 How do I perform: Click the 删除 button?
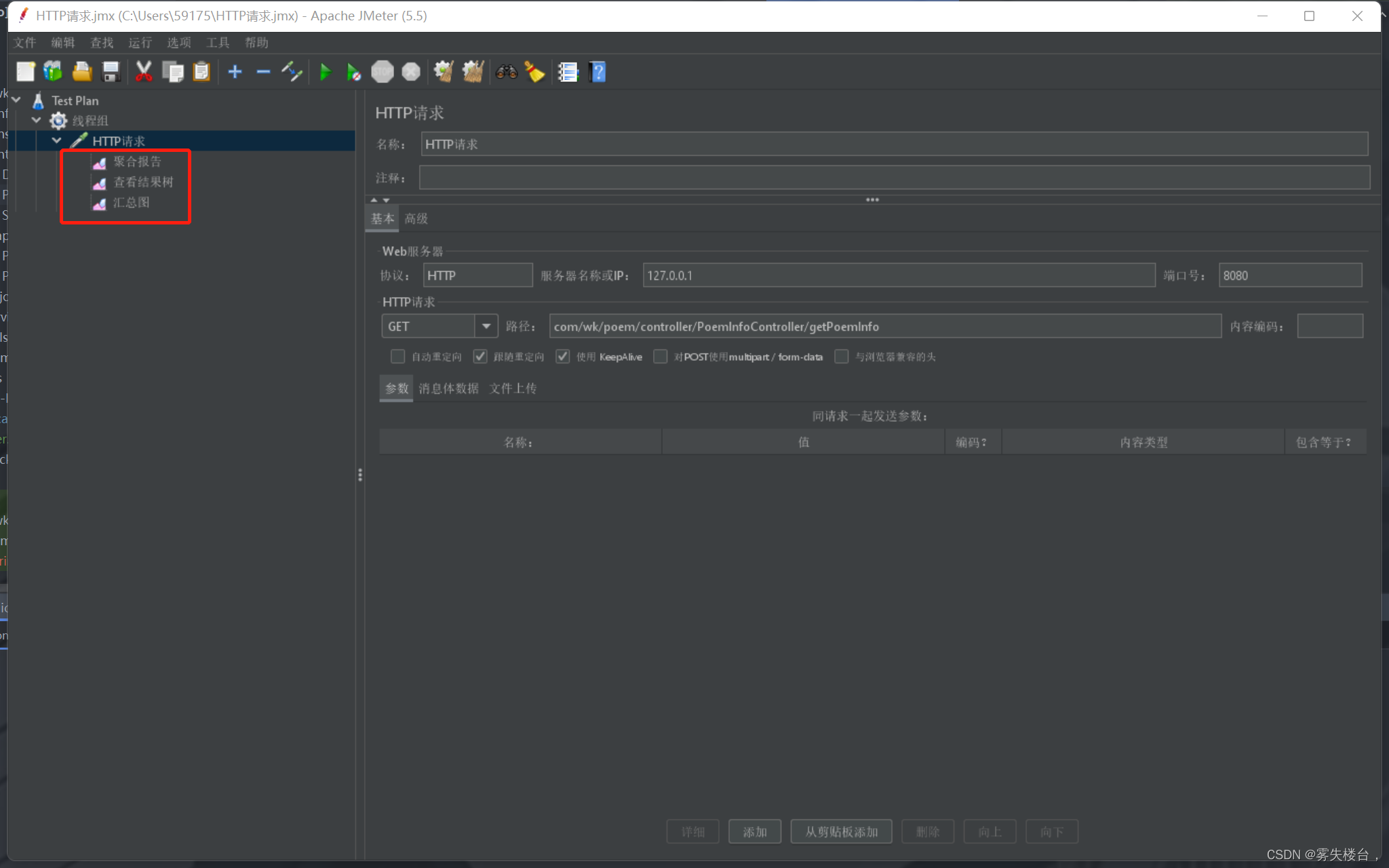pos(928,832)
